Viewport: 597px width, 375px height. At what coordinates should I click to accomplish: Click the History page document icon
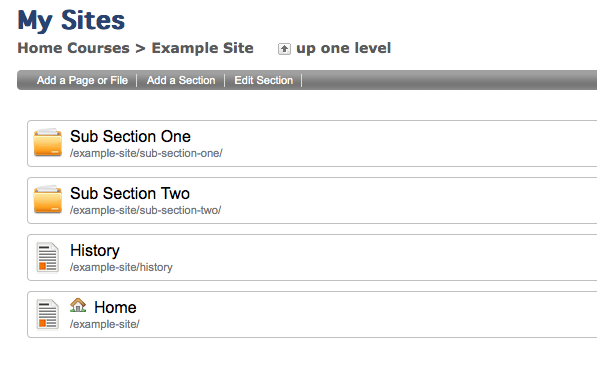pyautogui.click(x=48, y=257)
